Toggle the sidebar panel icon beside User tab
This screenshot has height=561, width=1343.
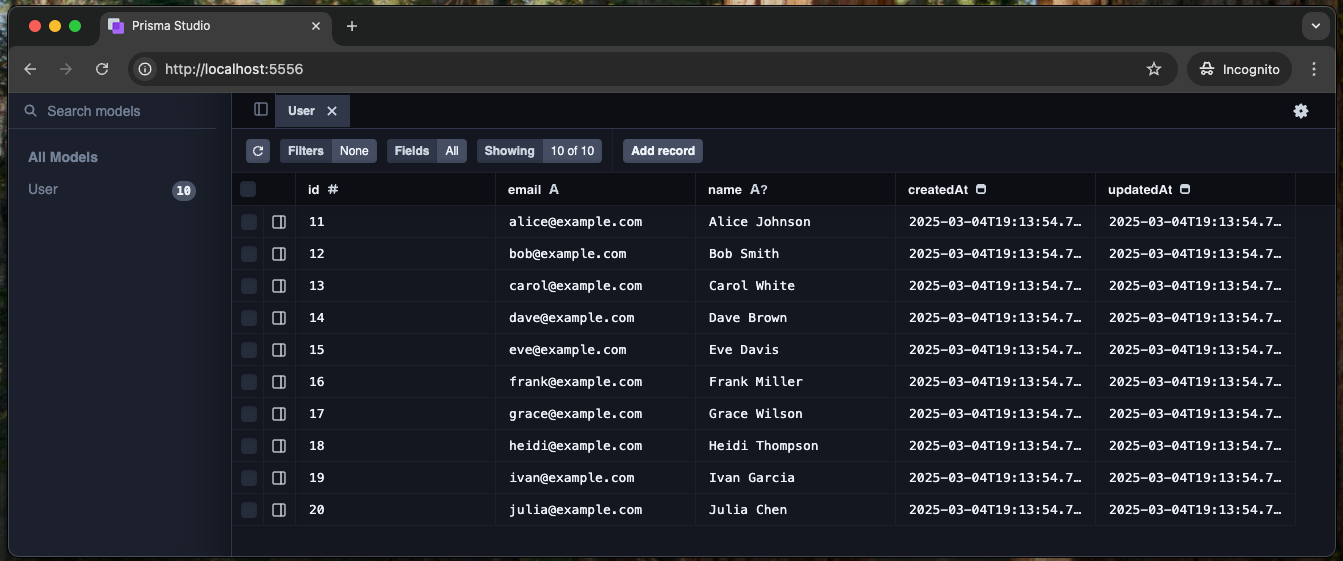click(x=261, y=110)
